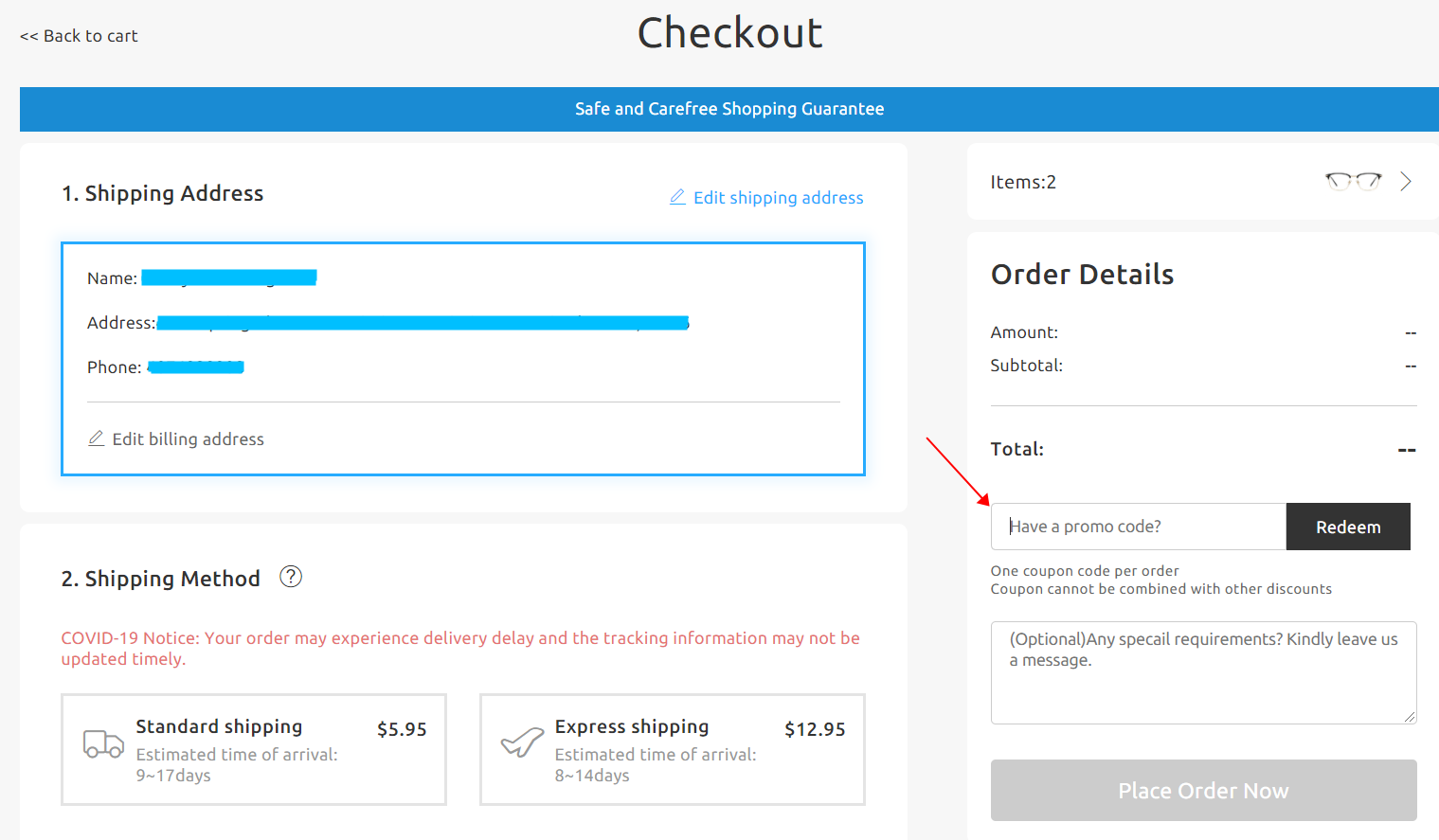Image resolution: width=1439 pixels, height=840 pixels.
Task: Click the Place Order Now button
Action: 1204,790
